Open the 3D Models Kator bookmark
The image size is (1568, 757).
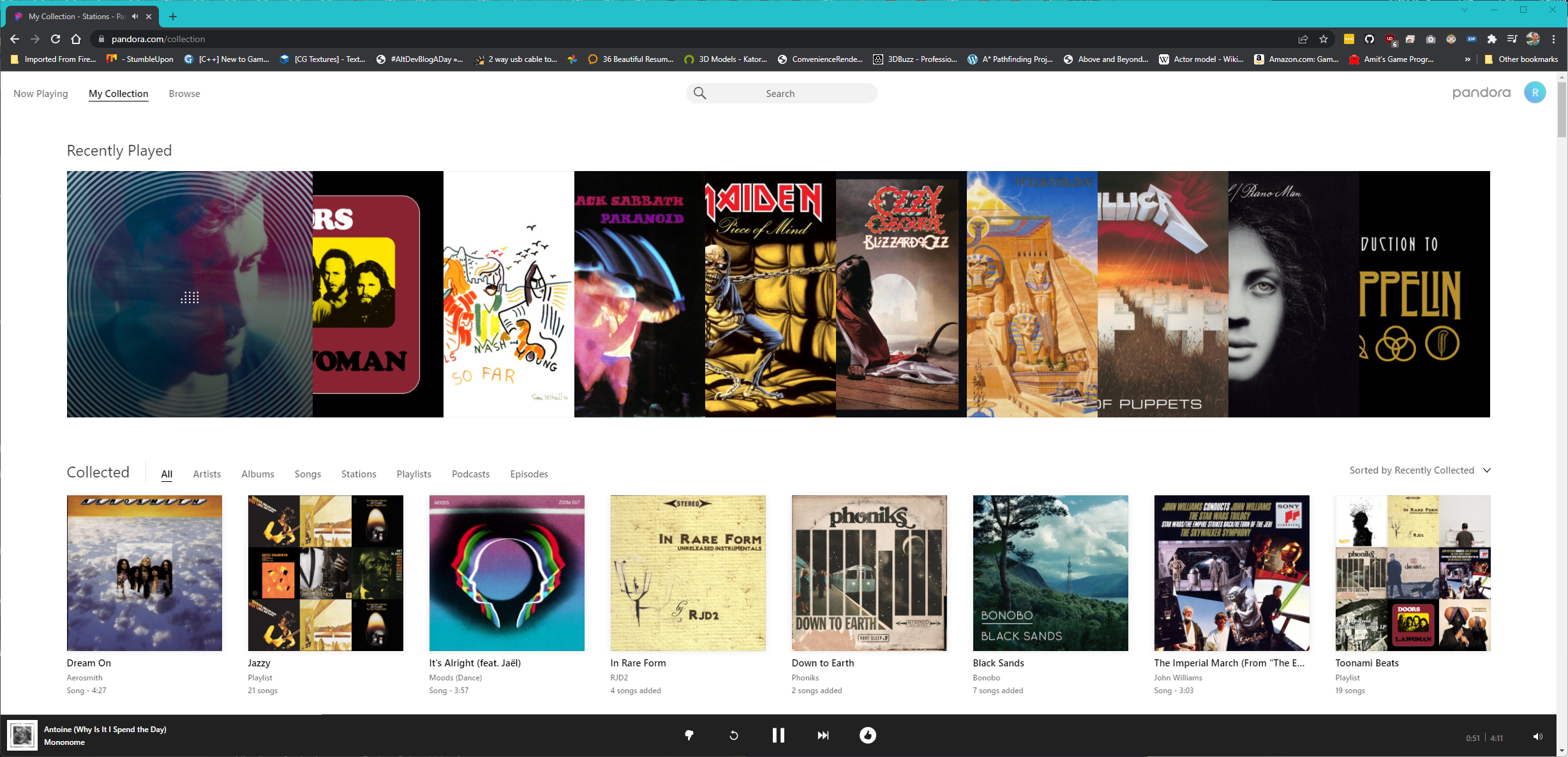tap(726, 59)
